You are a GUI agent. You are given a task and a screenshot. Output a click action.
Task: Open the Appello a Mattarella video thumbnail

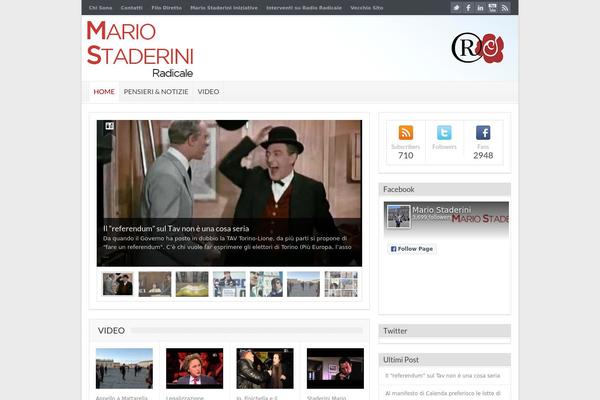pyautogui.click(x=124, y=368)
